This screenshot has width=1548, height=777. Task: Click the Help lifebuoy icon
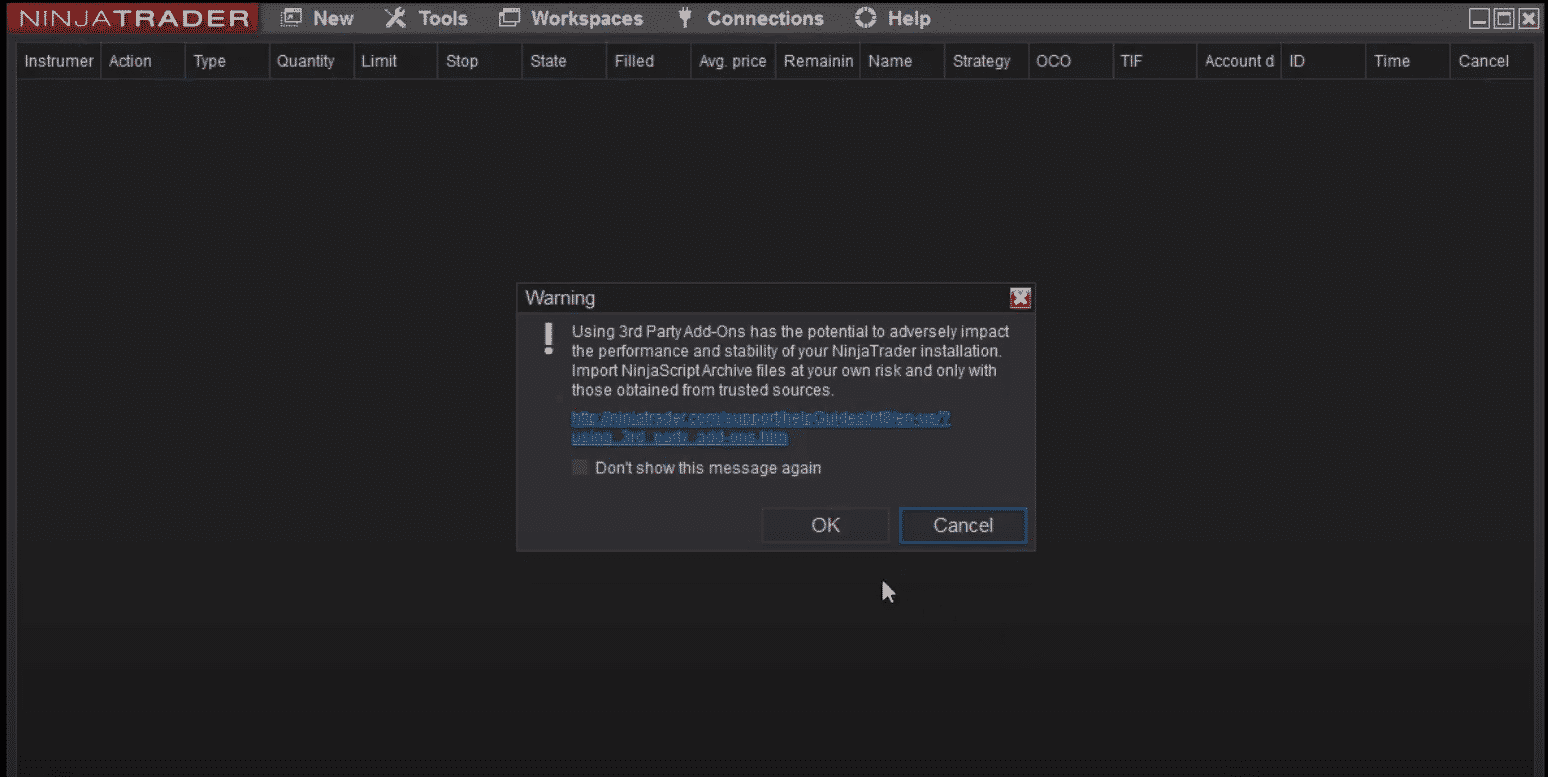(x=866, y=18)
